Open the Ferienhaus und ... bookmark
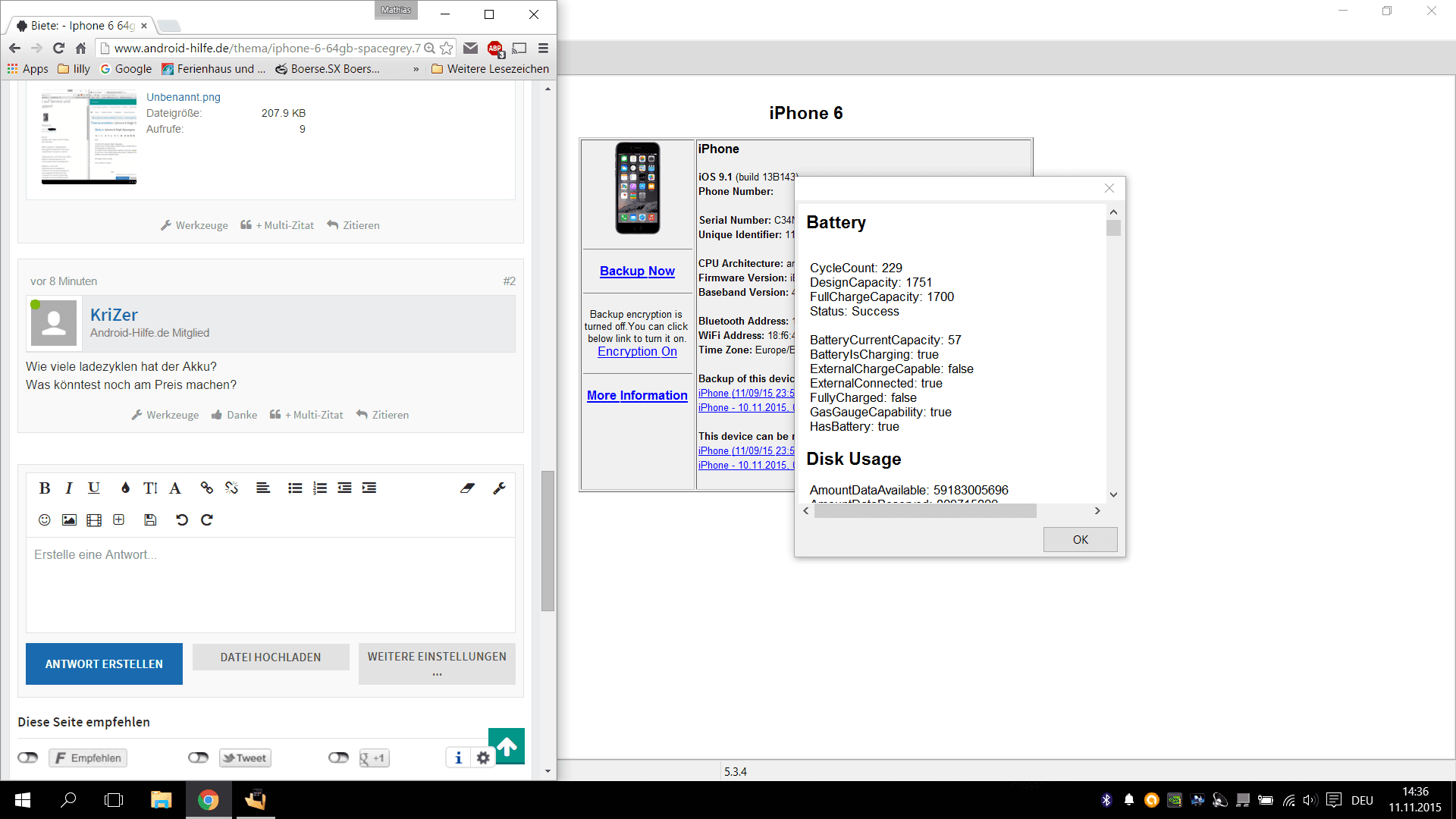Image resolution: width=1456 pixels, height=819 pixels. [214, 69]
